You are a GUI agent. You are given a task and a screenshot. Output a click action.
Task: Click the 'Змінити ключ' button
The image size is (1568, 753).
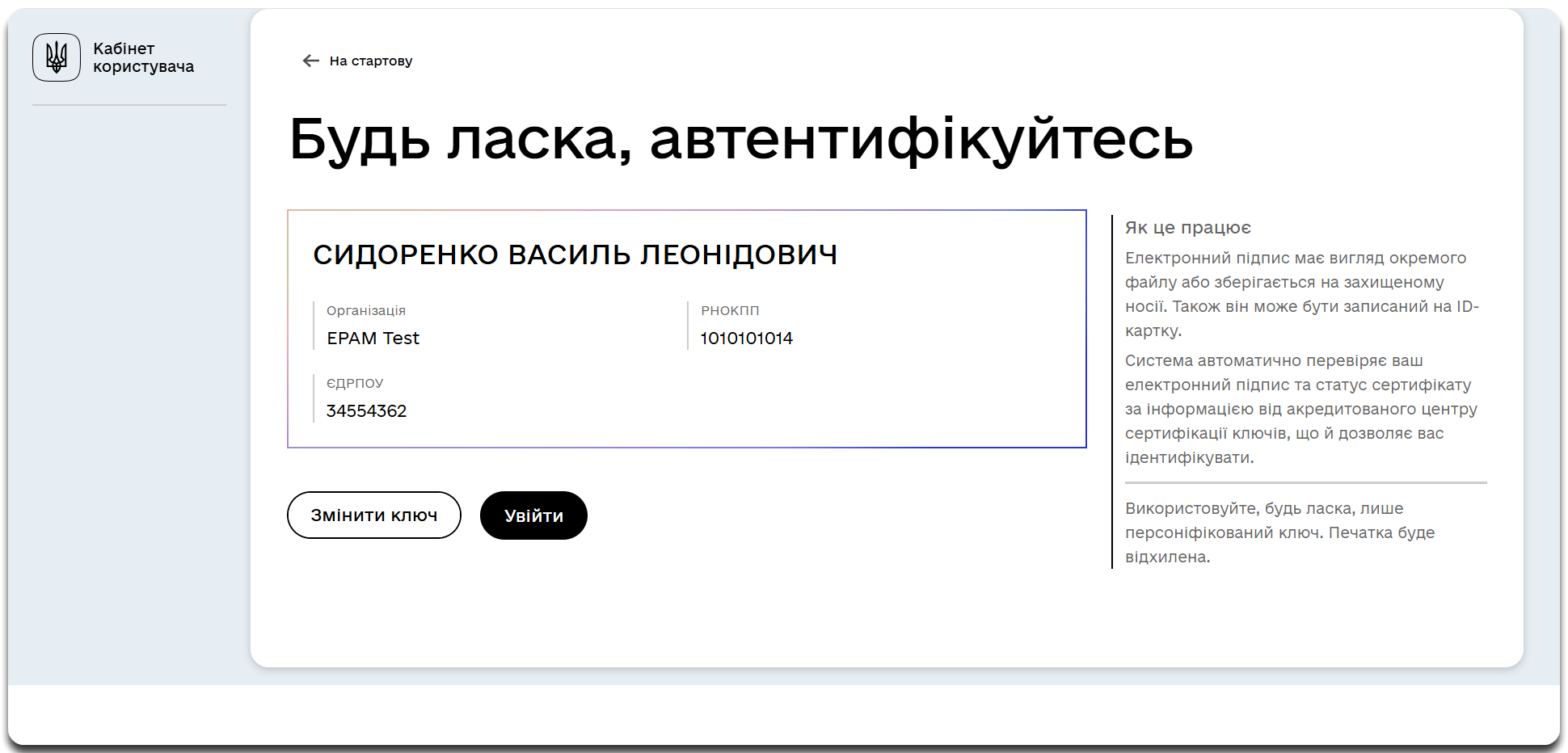[x=374, y=515]
